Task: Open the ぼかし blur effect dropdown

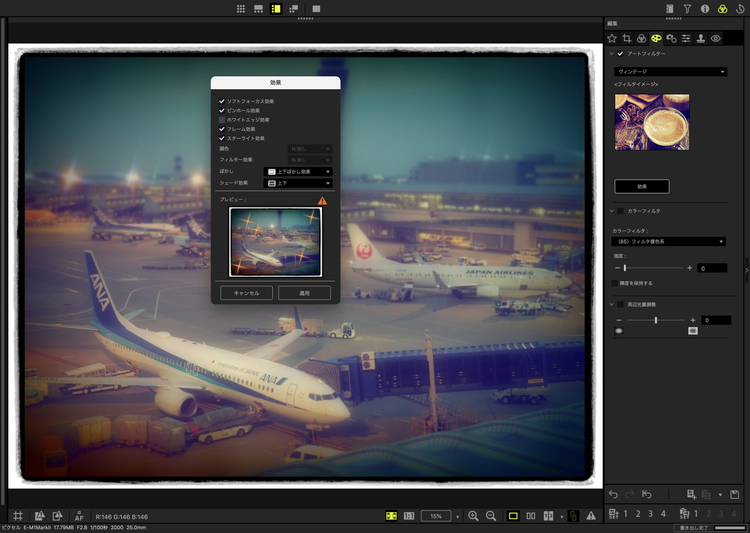Action: pos(297,171)
